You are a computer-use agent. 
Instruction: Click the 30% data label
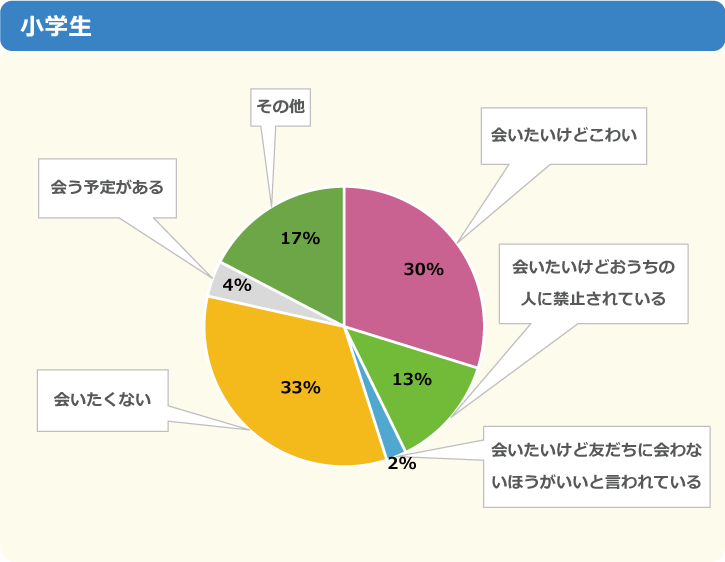point(424,269)
